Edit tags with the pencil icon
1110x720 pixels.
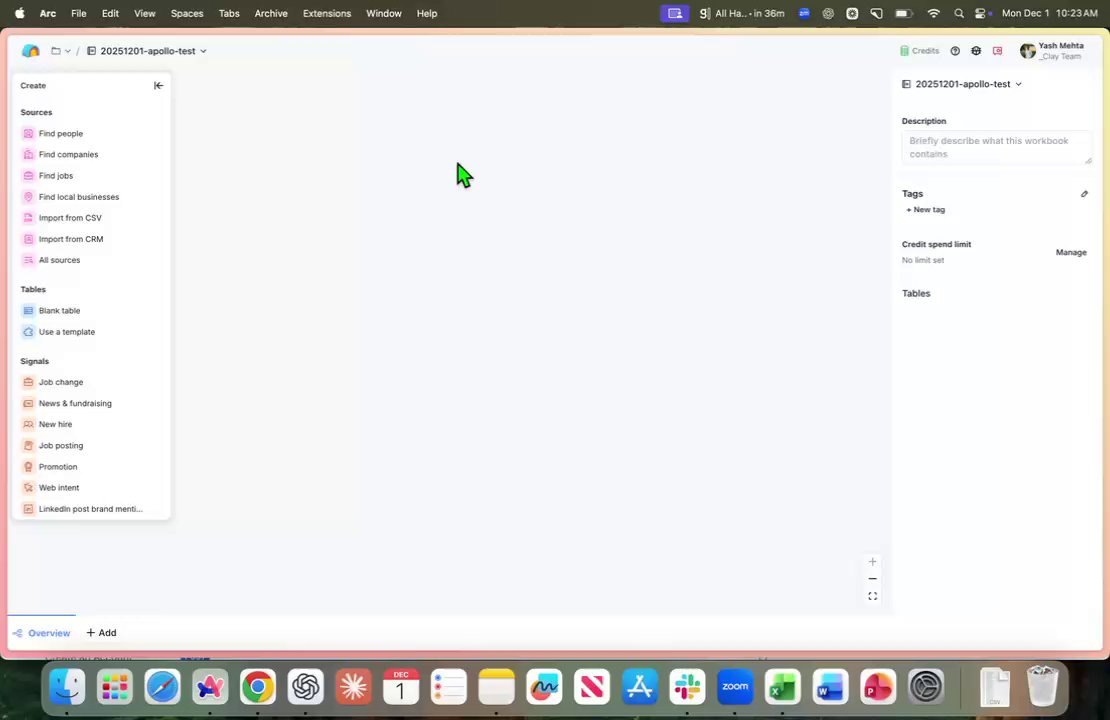(1084, 194)
